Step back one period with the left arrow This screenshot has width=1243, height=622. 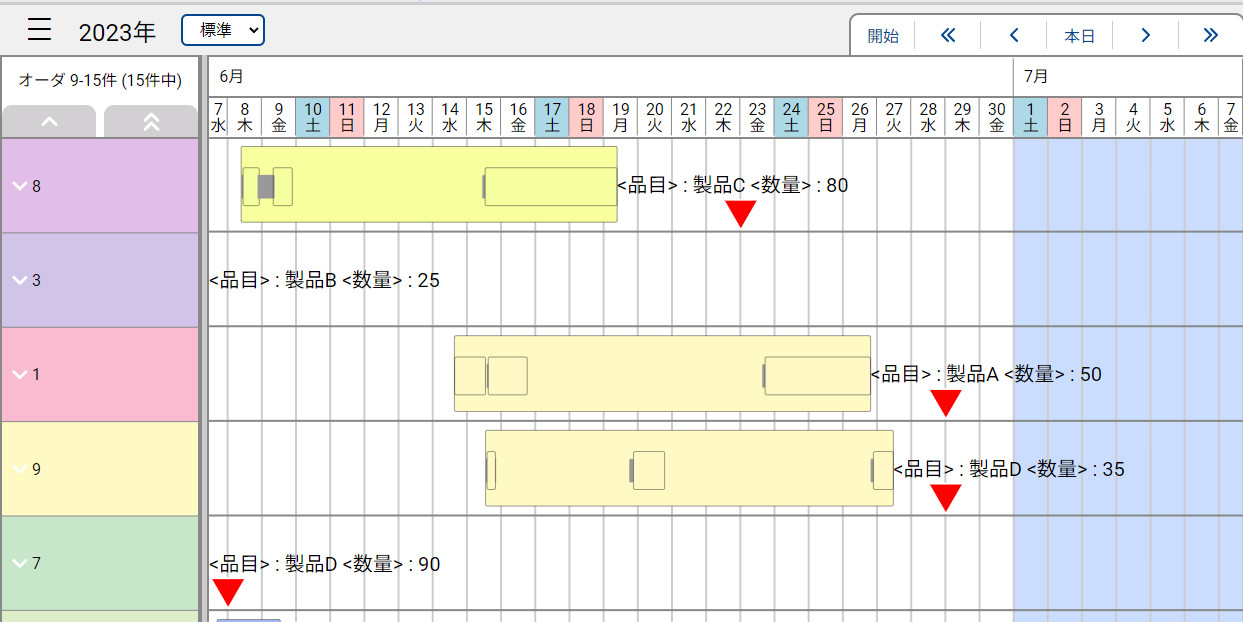(1013, 34)
